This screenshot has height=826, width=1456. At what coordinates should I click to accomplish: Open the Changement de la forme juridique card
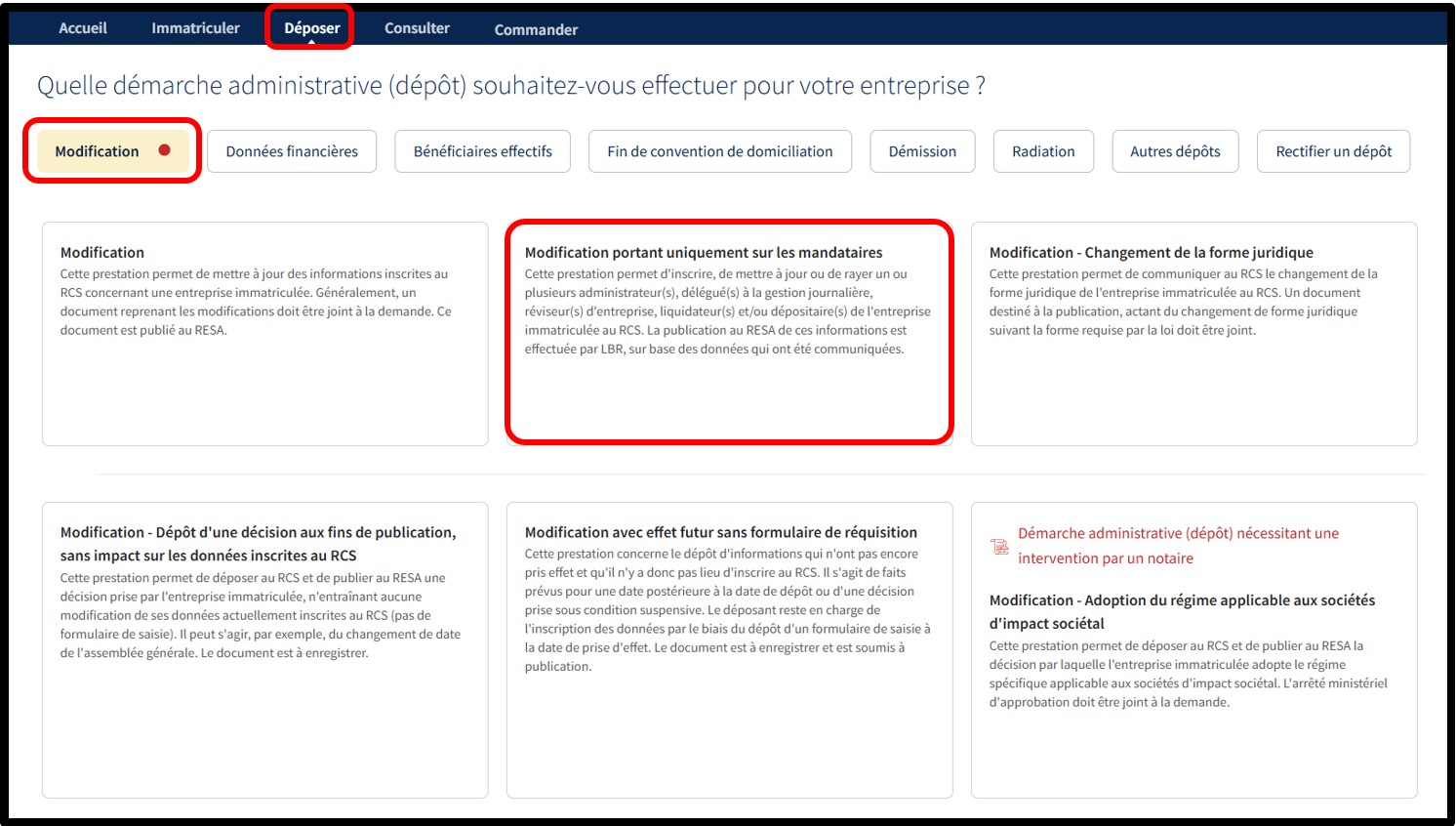click(x=1193, y=334)
